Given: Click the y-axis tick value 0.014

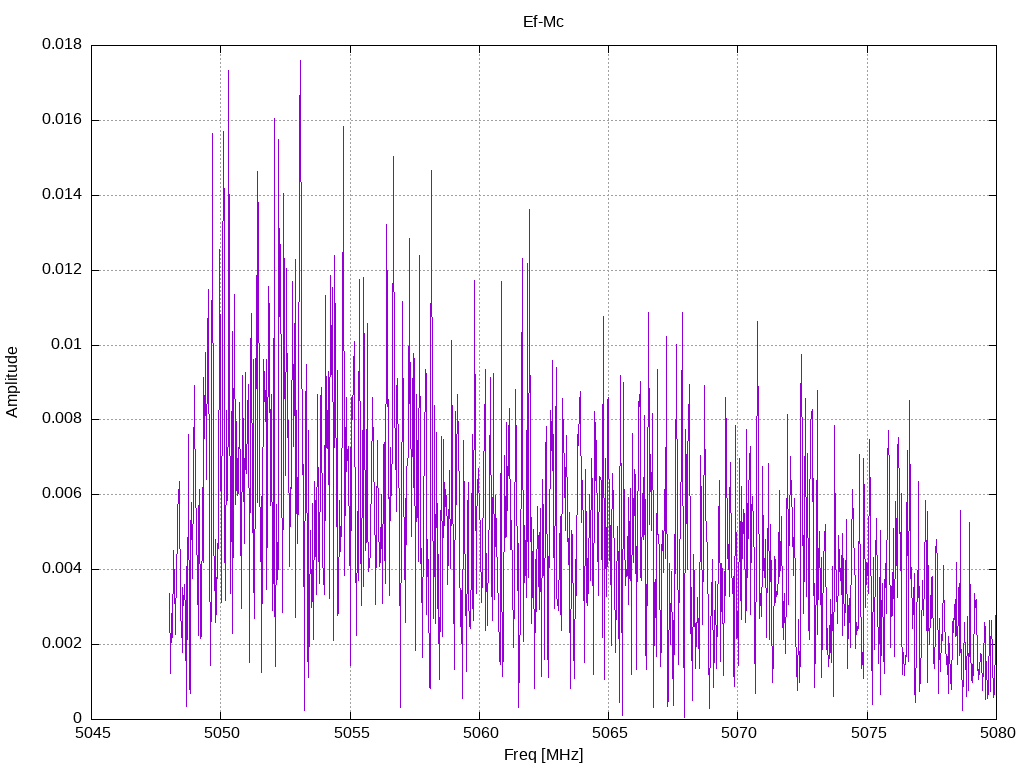Looking at the screenshot, I should coord(62,195).
